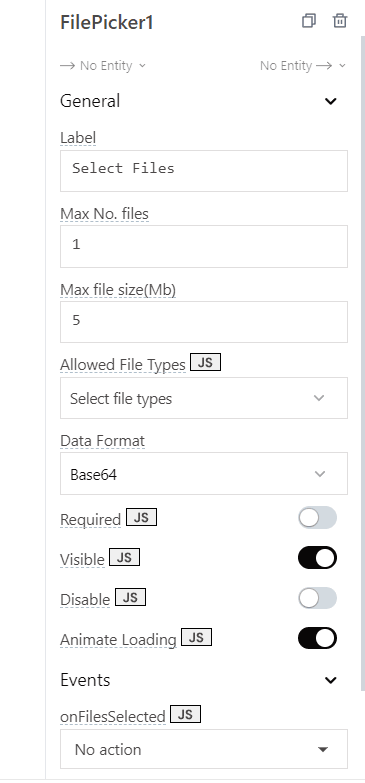Toggle JS mode for Visible property
Viewport: 365px width, 783px height.
coord(124,557)
